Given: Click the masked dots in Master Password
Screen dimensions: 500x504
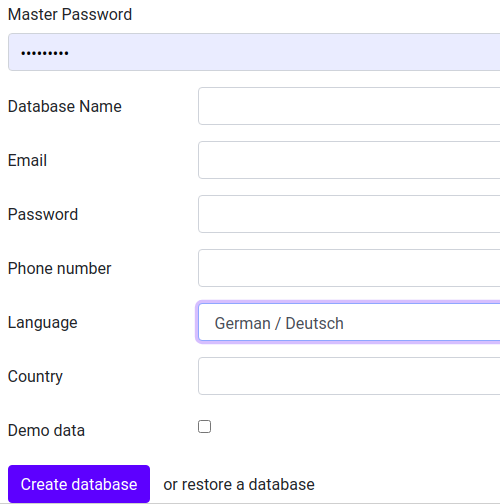Looking at the screenshot, I should 45,53.
